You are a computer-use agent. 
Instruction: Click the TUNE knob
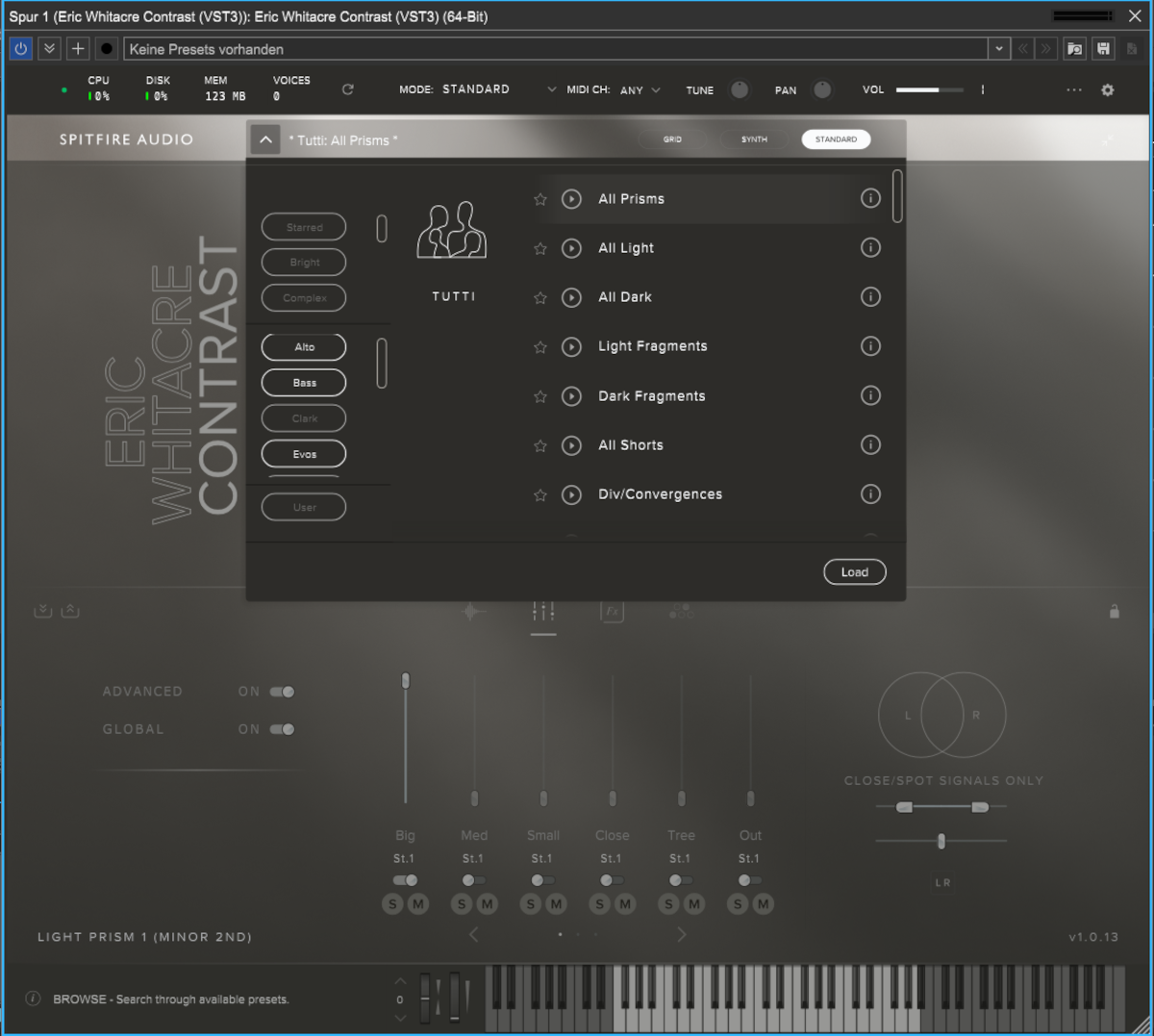tap(740, 89)
